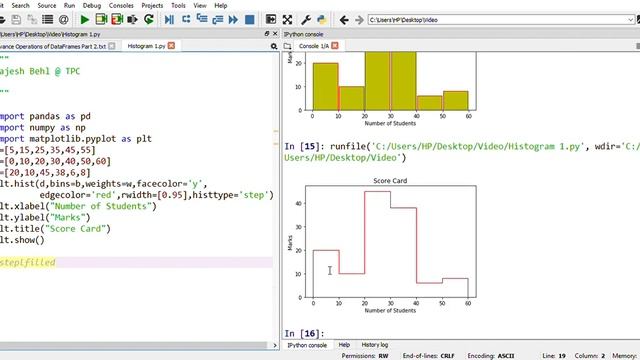Open the Source menu
The image size is (640, 360).
point(47,5)
